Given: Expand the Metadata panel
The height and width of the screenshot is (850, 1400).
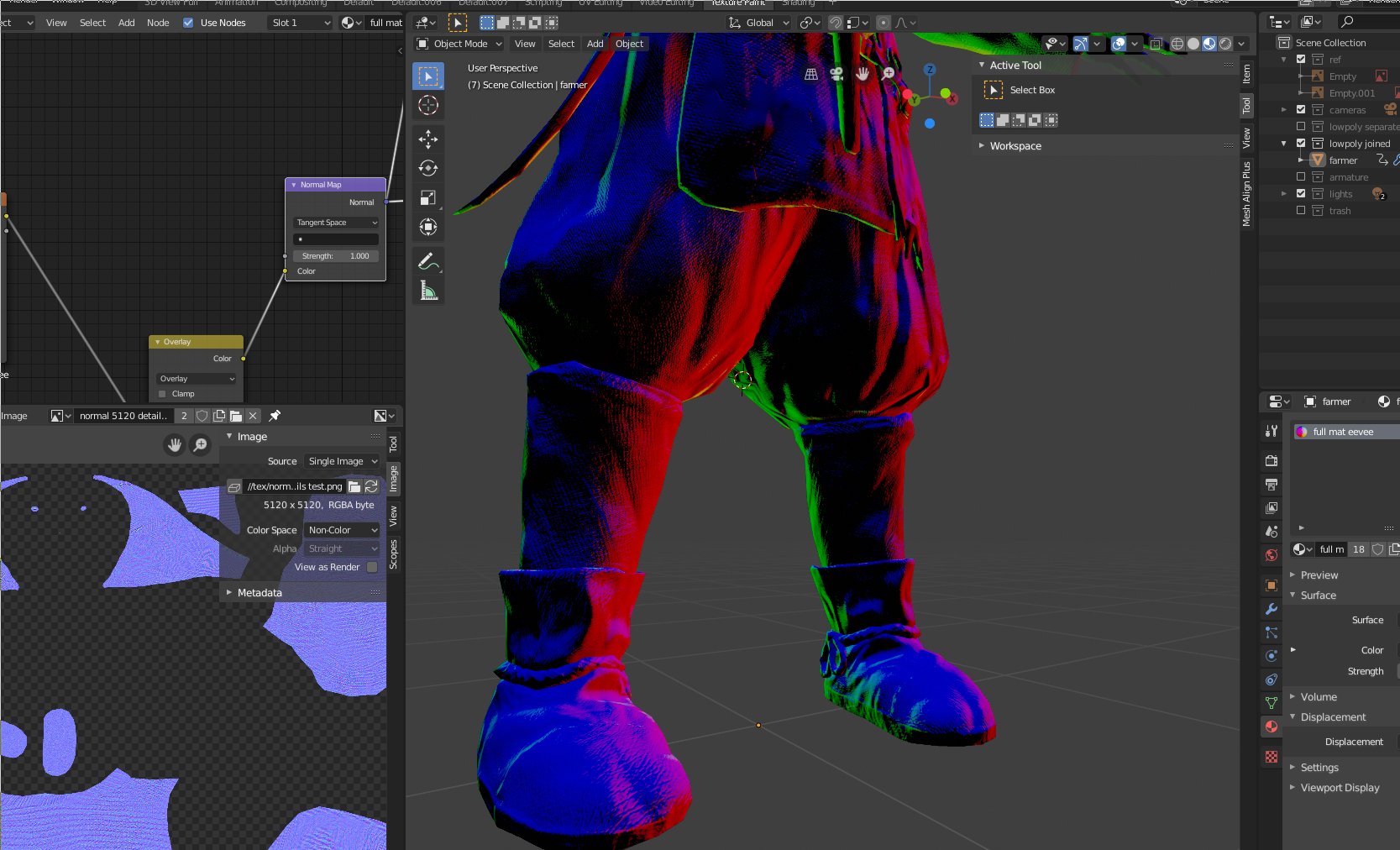Looking at the screenshot, I should (260, 593).
